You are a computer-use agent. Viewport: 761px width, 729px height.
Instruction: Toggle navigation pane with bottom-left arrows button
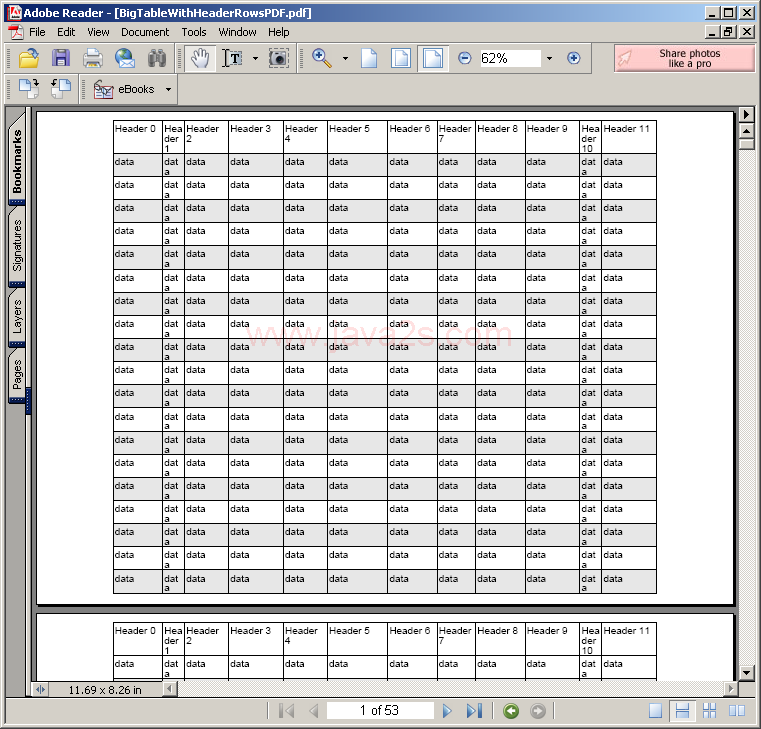(x=40, y=689)
